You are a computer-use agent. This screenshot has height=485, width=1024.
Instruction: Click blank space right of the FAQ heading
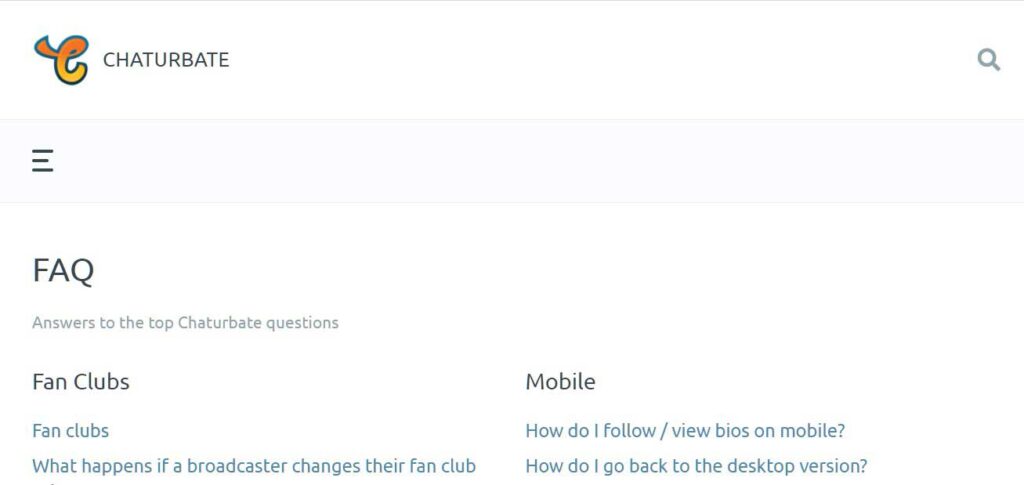pyautogui.click(x=522, y=271)
